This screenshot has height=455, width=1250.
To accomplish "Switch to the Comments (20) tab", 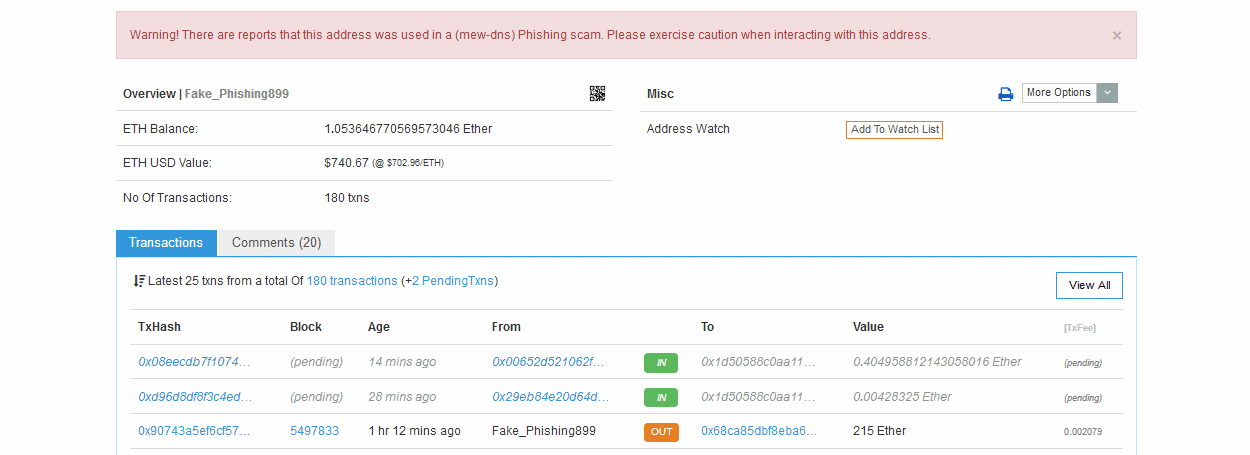I will pyautogui.click(x=276, y=243).
